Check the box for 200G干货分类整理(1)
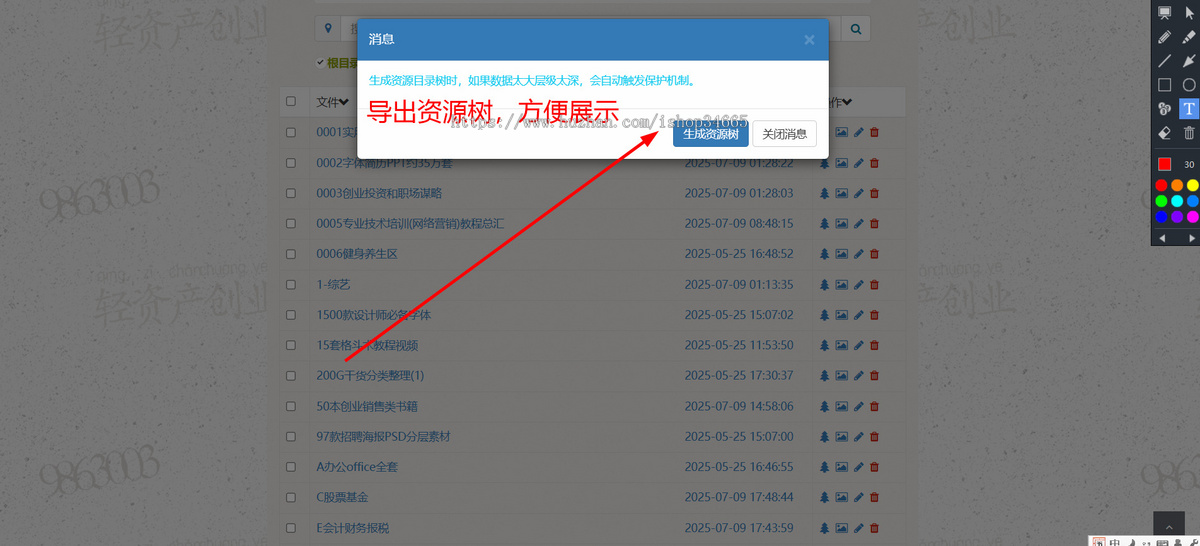1200x546 pixels. point(291,375)
